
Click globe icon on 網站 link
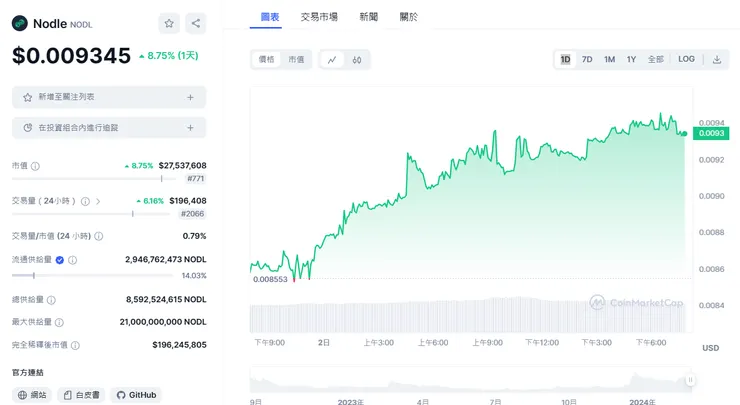pyautogui.click(x=22, y=395)
